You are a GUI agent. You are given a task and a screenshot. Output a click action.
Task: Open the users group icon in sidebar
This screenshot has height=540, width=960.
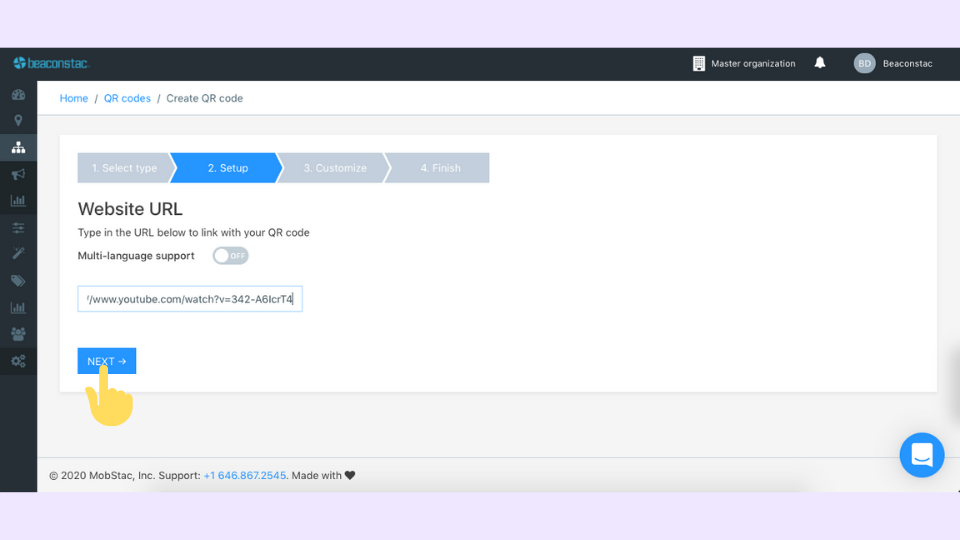[x=18, y=334]
